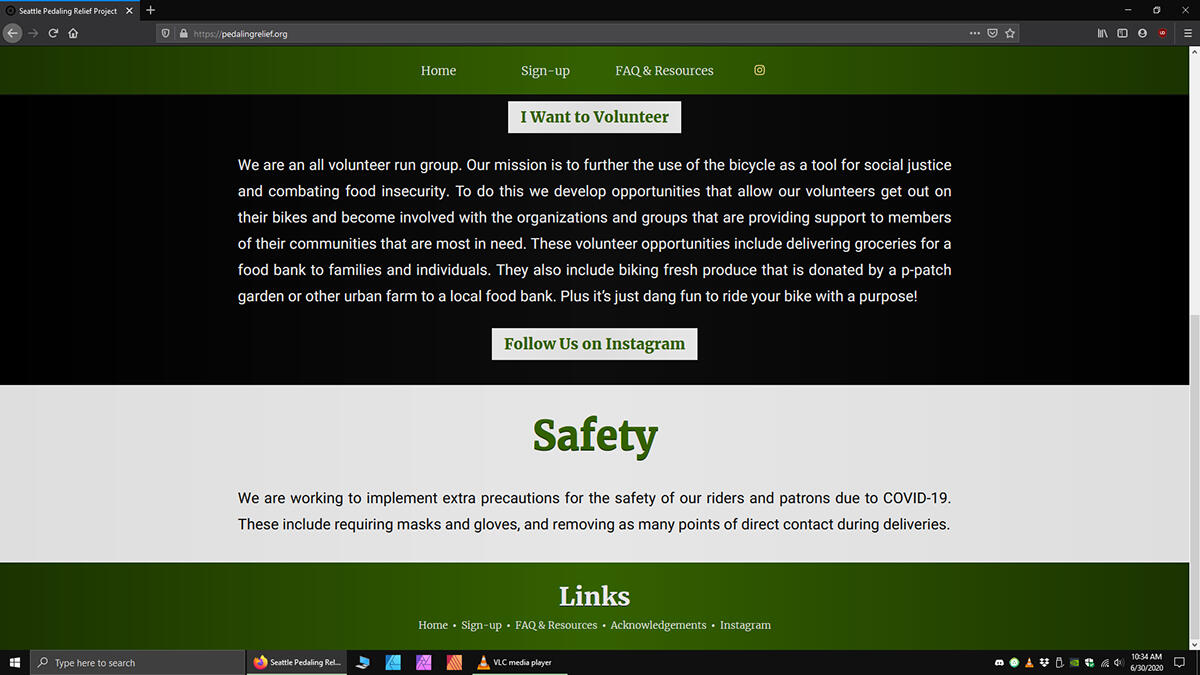Open the Sign-up page from top navigation
Viewport: 1200px width, 675px height.
(x=545, y=71)
